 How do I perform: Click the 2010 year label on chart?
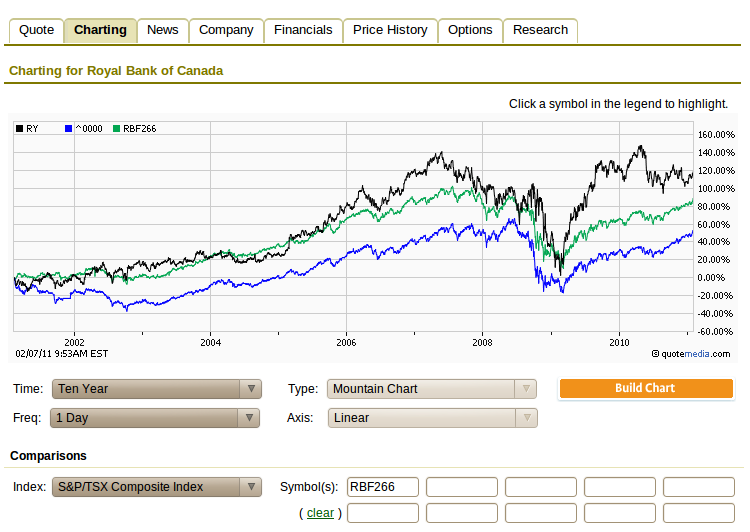pos(619,343)
